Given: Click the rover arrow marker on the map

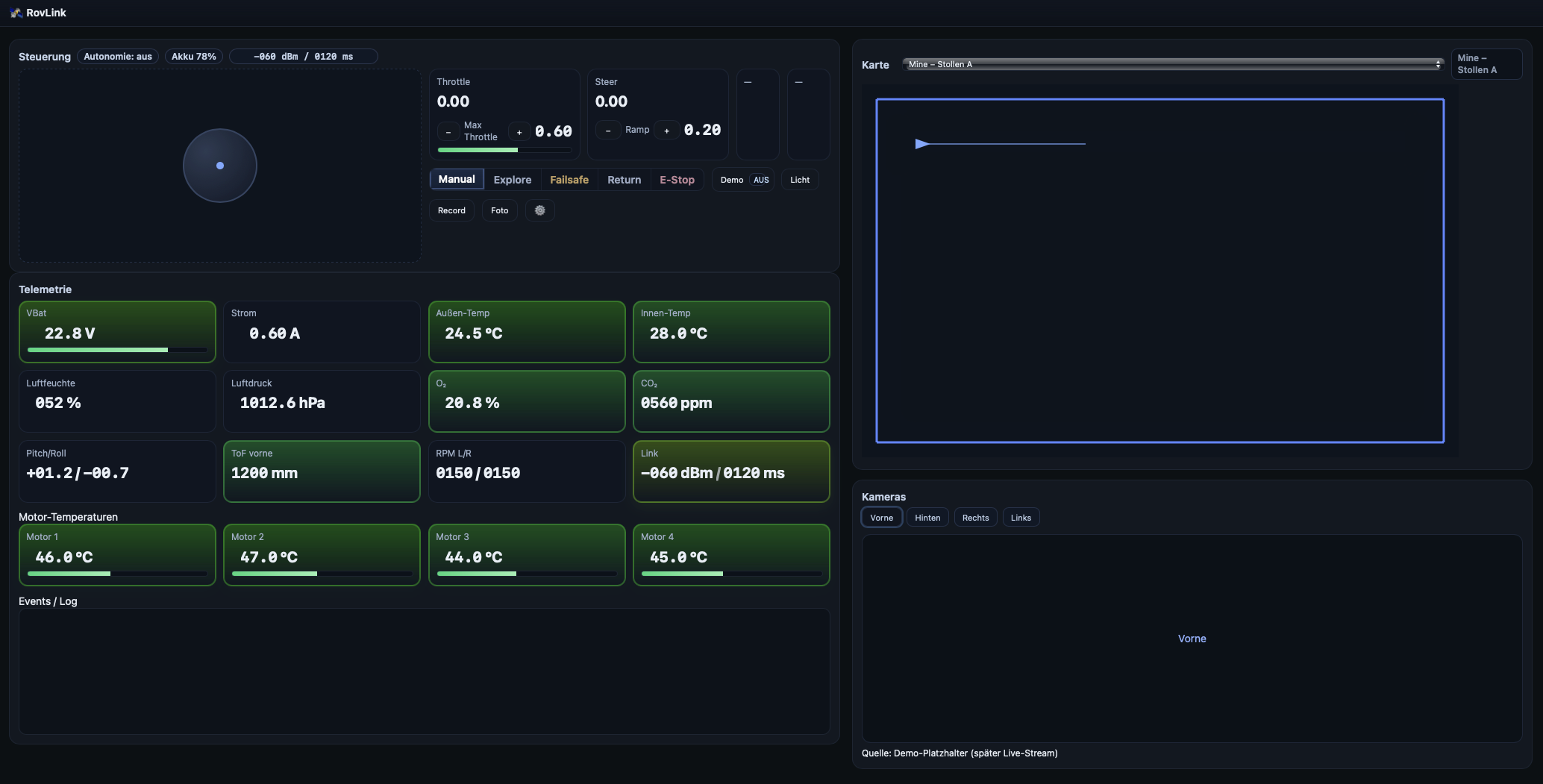Looking at the screenshot, I should 922,144.
